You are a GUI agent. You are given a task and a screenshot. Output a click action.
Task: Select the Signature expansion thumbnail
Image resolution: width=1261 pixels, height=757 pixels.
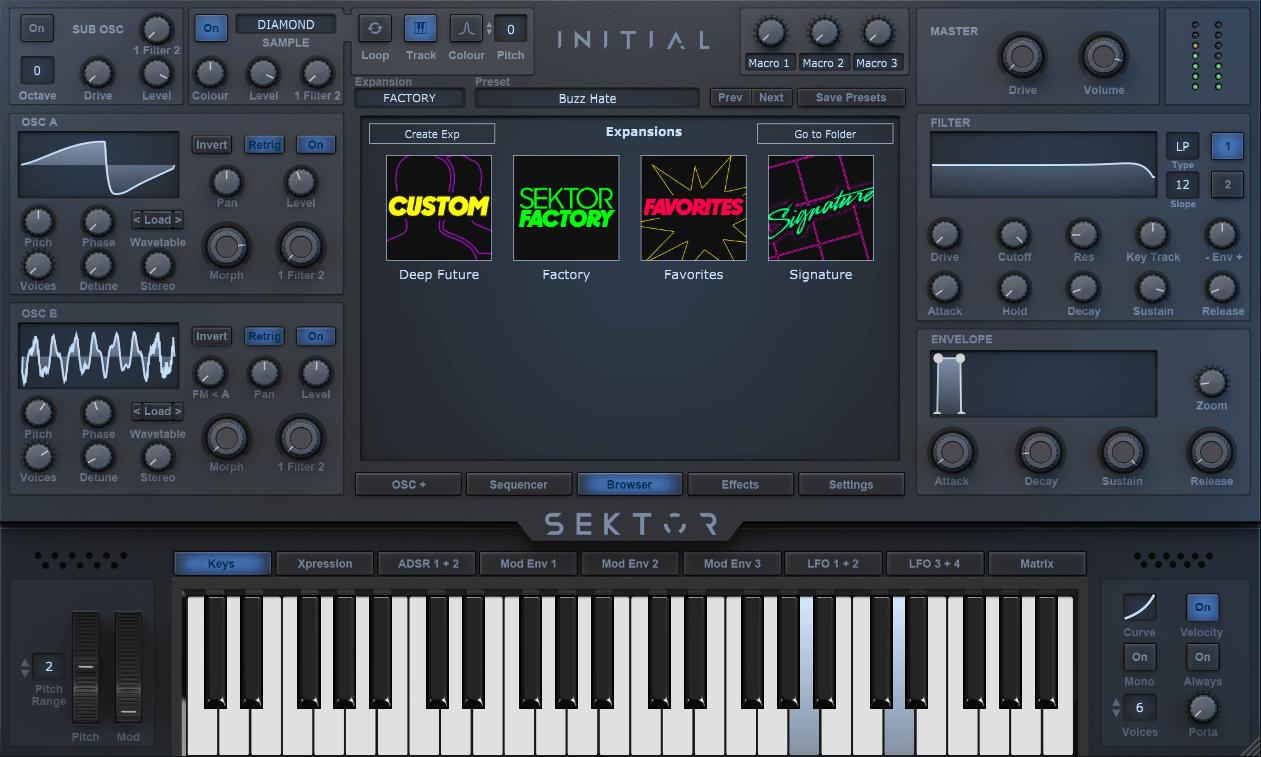(x=821, y=208)
